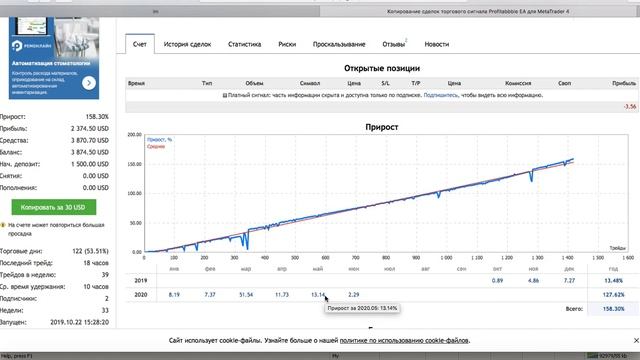Screen dimensions: 640x360
Task: Click 2020 February growth value 7.37
Action: tap(210, 295)
